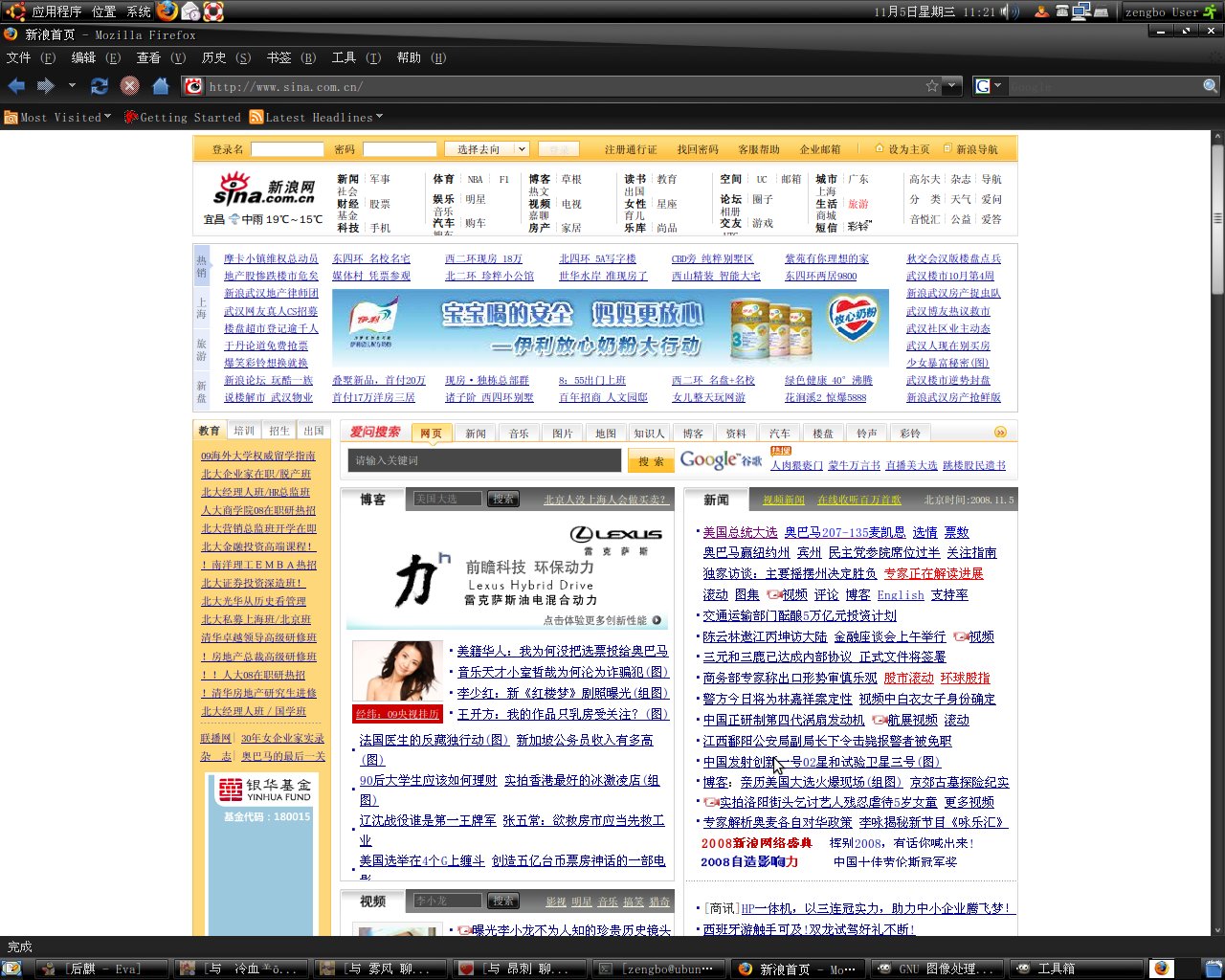Switch to the GNU 图像处理 taskbar window
The width and height of the screenshot is (1225, 980).
pos(935,969)
